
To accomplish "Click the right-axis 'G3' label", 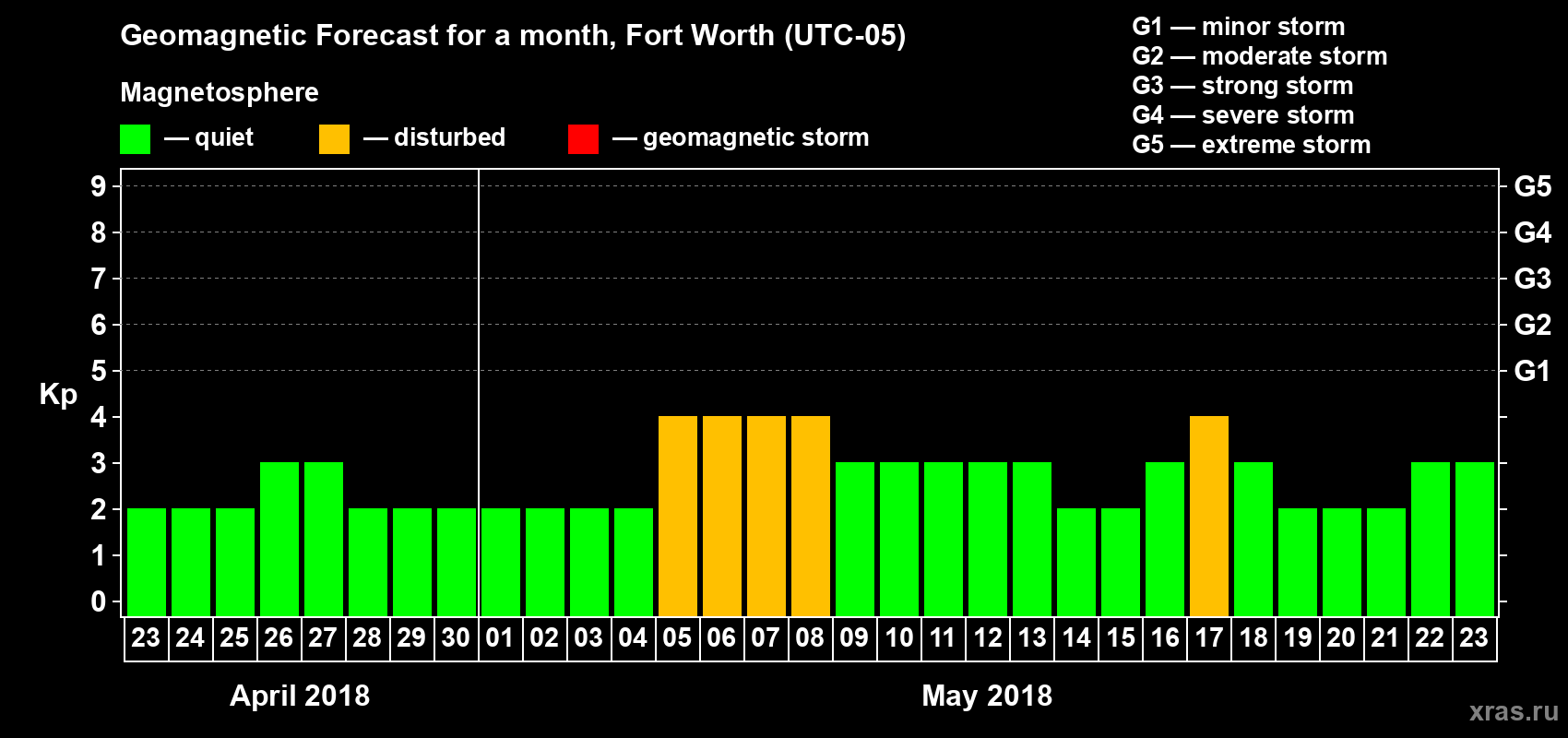I will pos(1533,279).
